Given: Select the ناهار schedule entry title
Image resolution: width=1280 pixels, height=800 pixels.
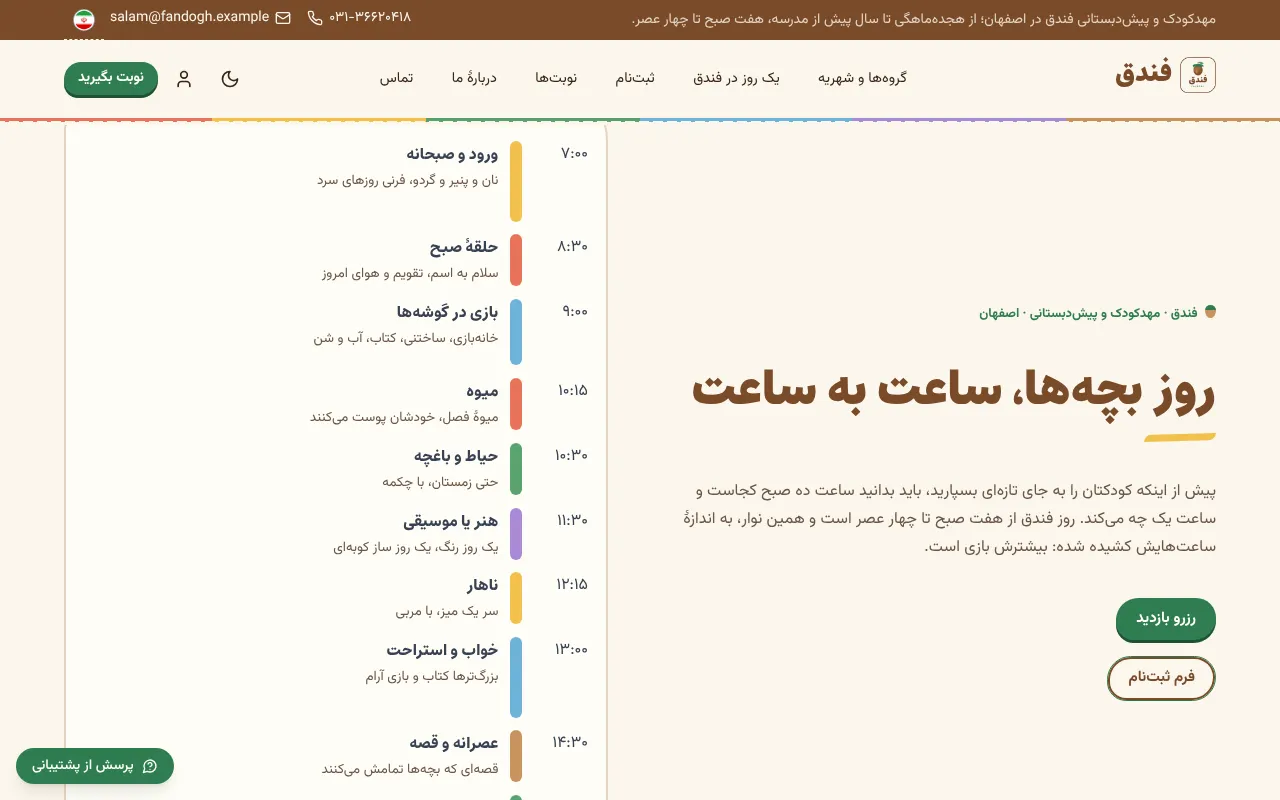Looking at the screenshot, I should tap(482, 585).
